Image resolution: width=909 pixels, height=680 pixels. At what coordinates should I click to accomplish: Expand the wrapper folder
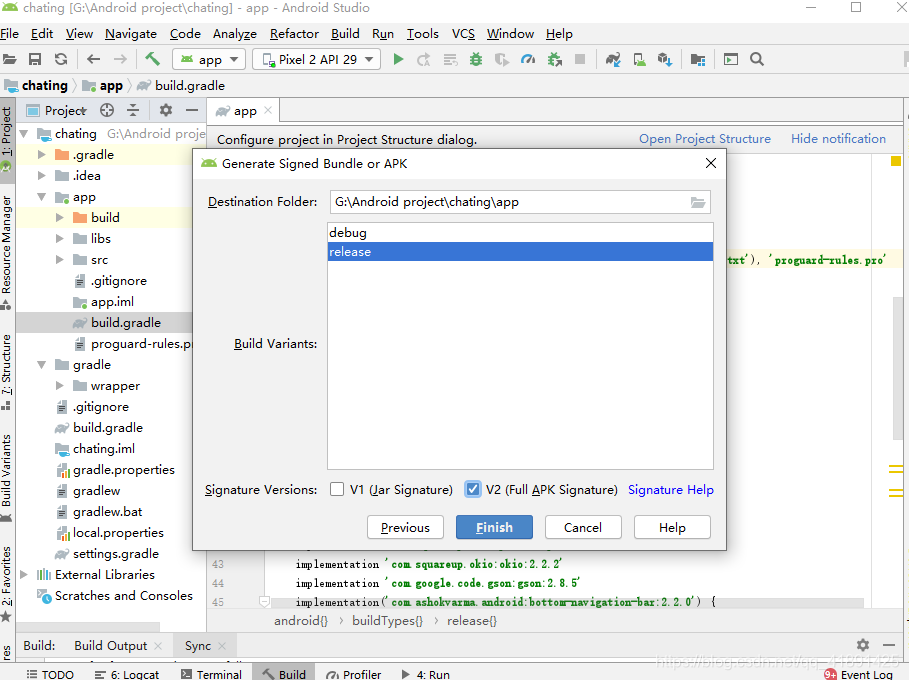tap(59, 386)
